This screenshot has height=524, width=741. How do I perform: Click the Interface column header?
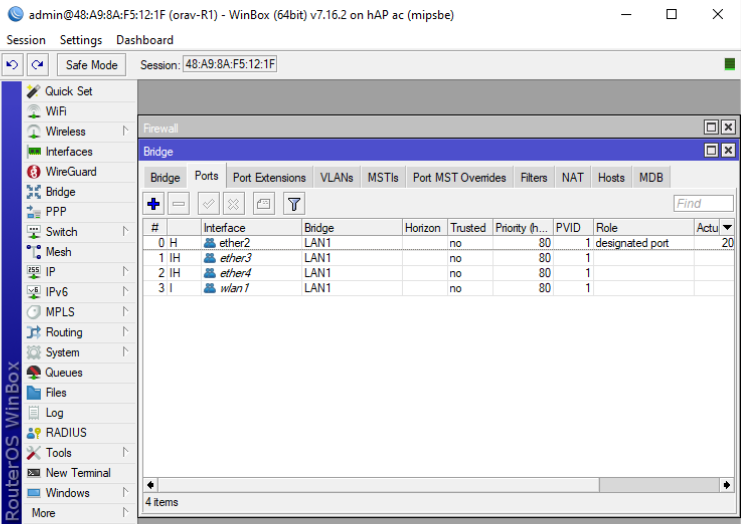click(x=250, y=228)
